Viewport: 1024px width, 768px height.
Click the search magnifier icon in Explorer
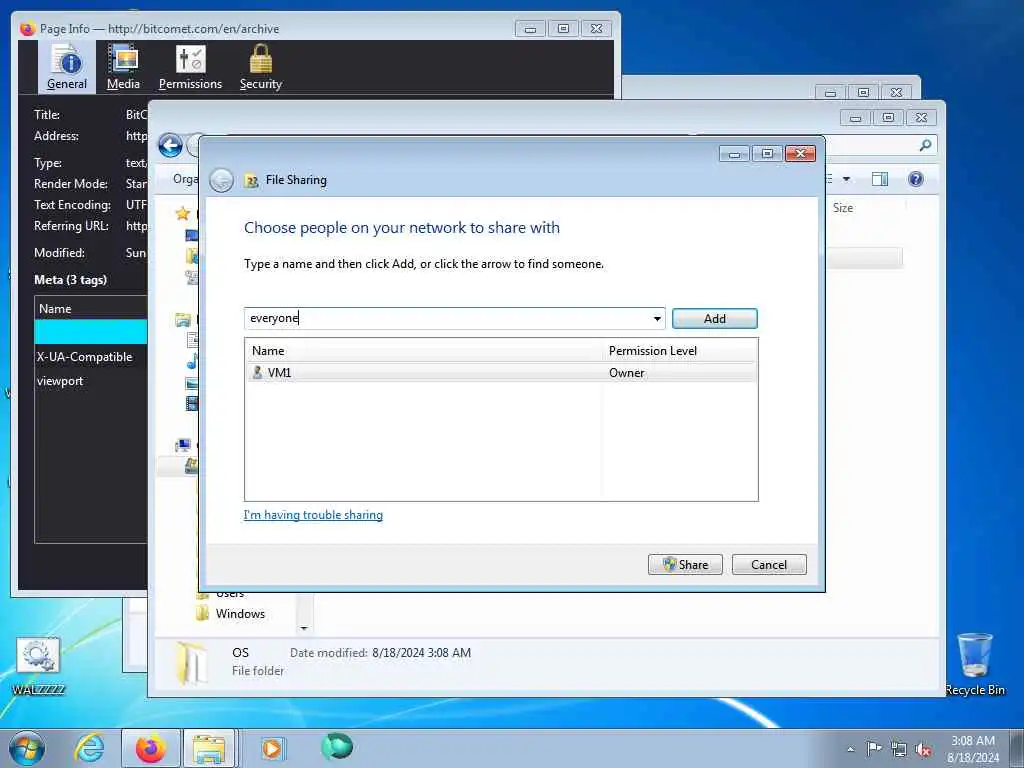click(925, 145)
